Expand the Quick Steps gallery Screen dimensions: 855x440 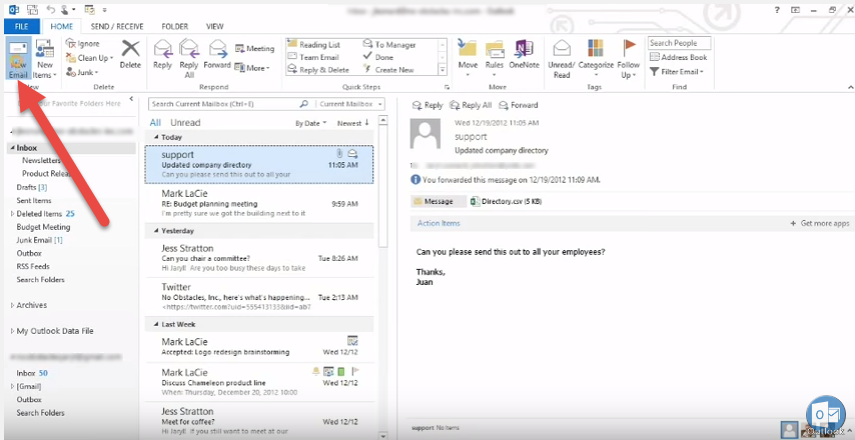(x=442, y=70)
